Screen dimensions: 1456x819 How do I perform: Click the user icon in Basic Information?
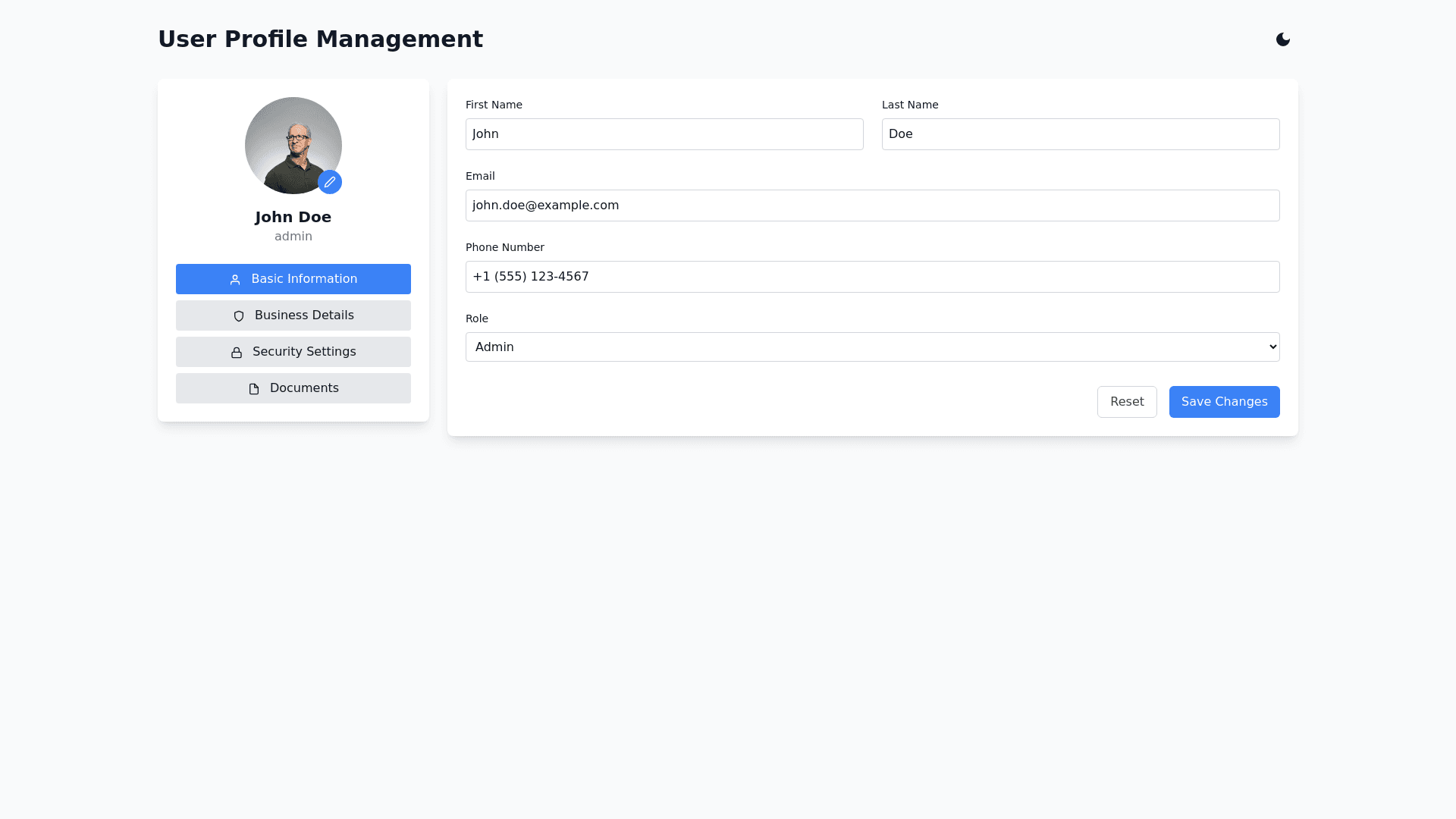pyautogui.click(x=235, y=280)
